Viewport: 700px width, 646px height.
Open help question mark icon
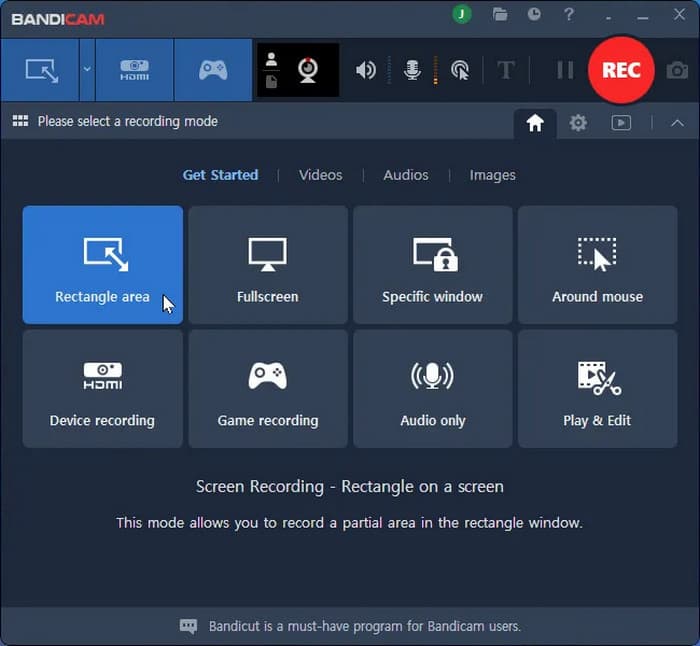point(568,15)
